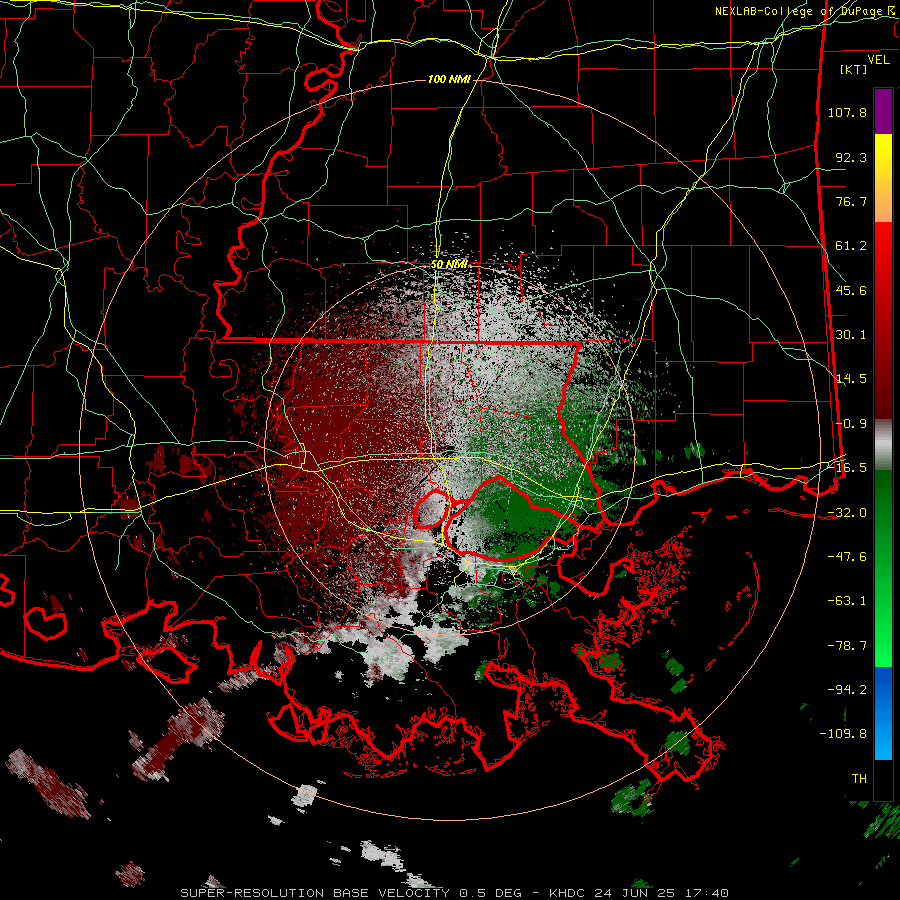Click the [KT] units label
Screen dimensions: 900x900
point(854,69)
